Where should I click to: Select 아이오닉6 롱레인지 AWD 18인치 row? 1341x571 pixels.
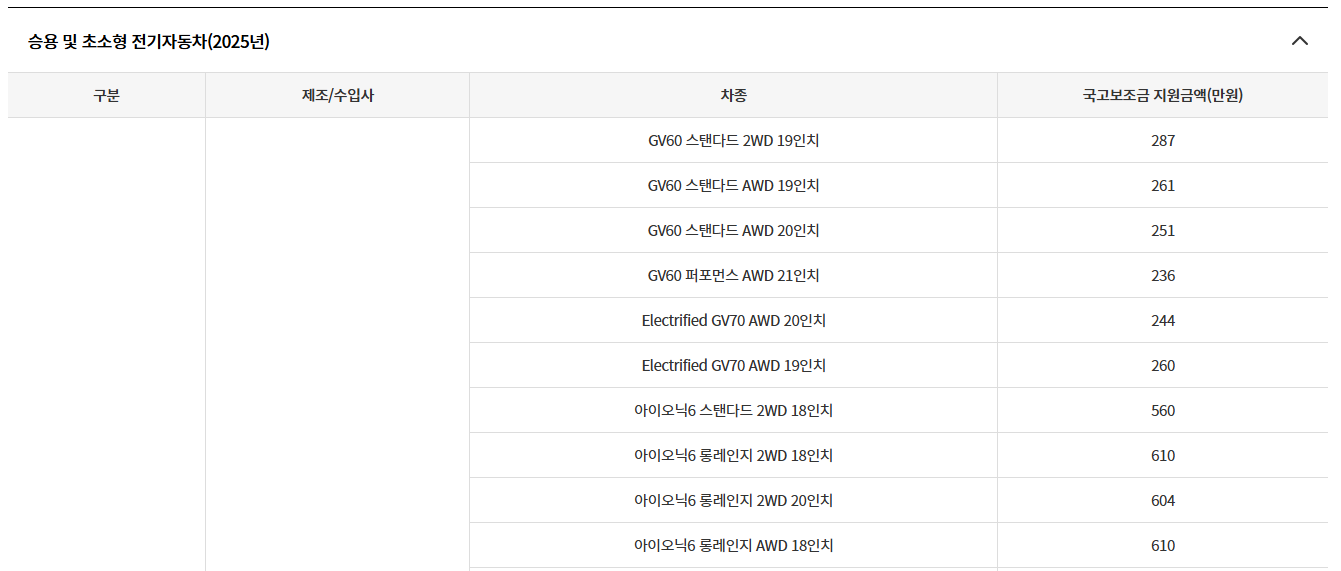click(x=899, y=546)
